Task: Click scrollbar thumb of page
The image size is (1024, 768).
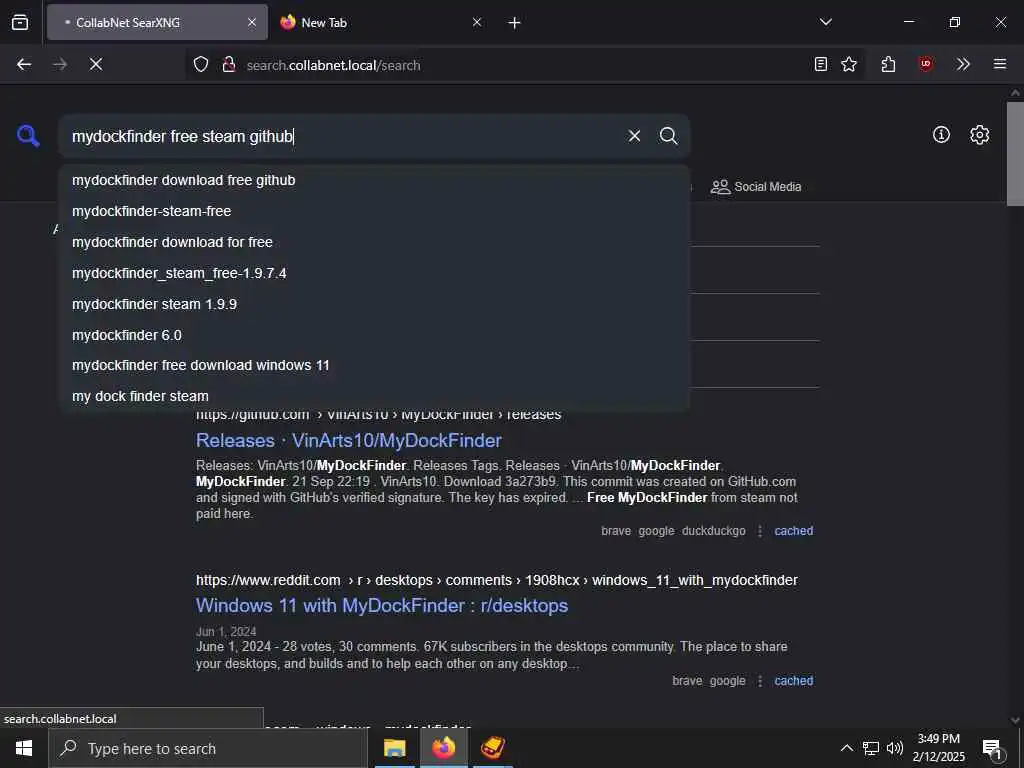Action: click(1015, 153)
